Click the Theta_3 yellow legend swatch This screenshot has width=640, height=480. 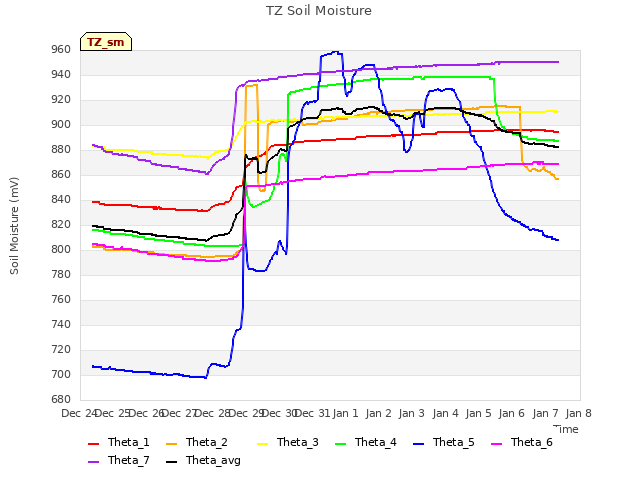(262, 444)
